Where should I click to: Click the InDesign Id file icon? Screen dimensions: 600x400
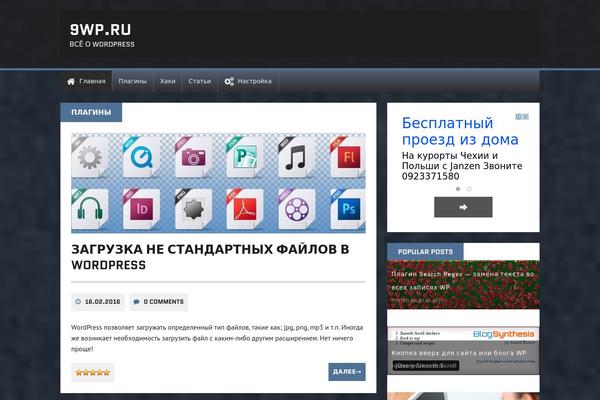[x=141, y=209]
